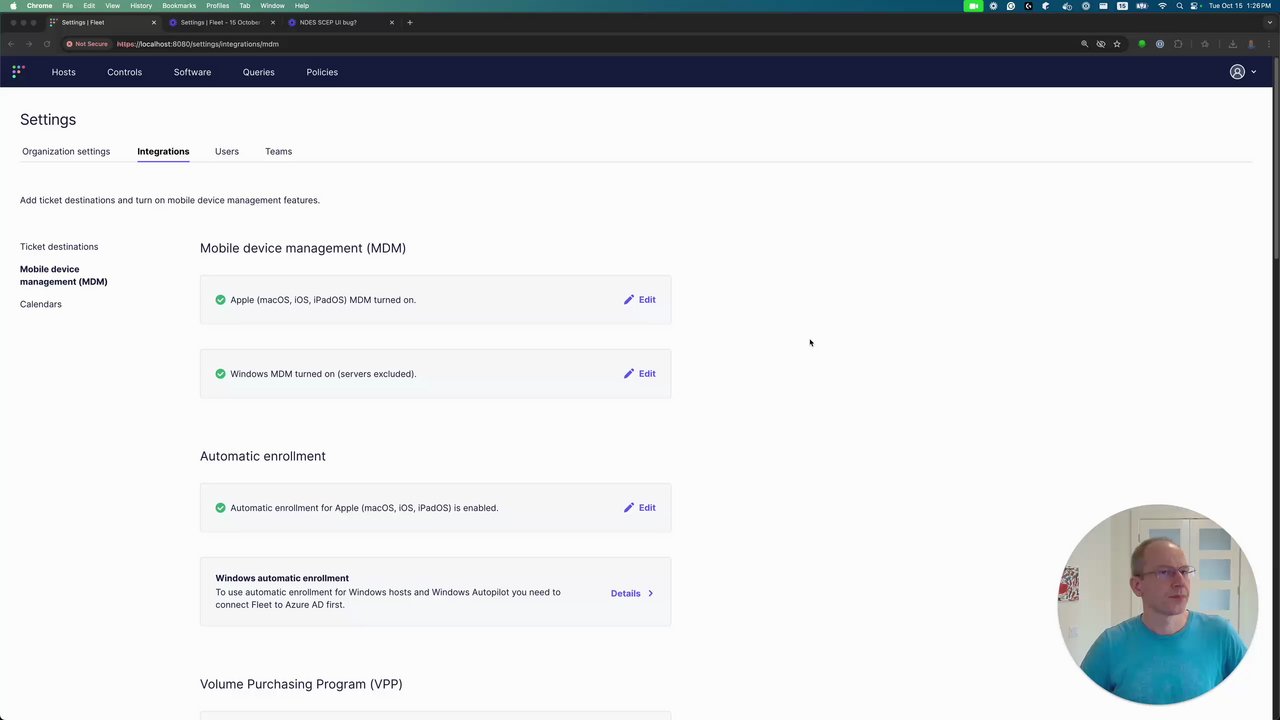The width and height of the screenshot is (1280, 720).
Task: Click green checkmark on Windows MDM row
Action: tap(220, 374)
